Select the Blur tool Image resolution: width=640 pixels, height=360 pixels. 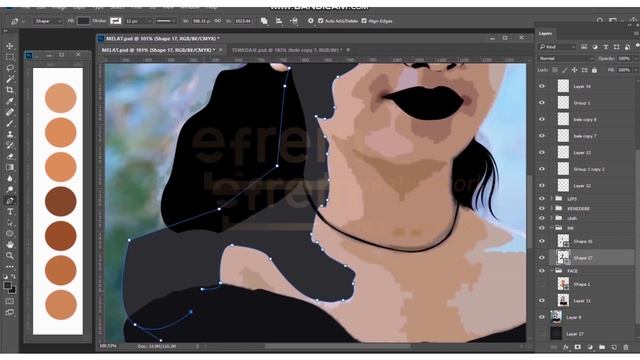10,178
